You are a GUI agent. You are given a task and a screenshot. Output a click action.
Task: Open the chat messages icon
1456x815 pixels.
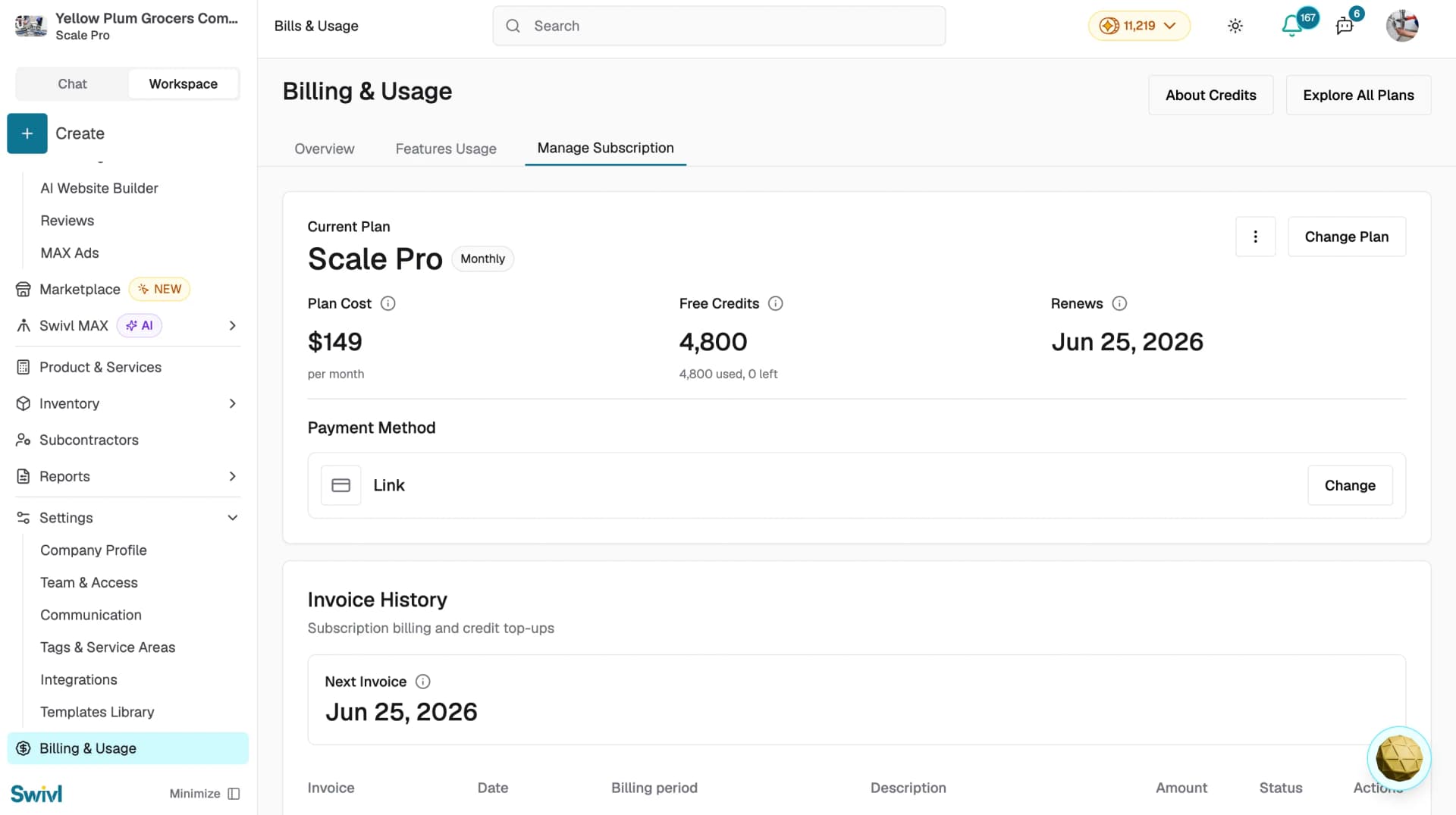coord(1345,26)
